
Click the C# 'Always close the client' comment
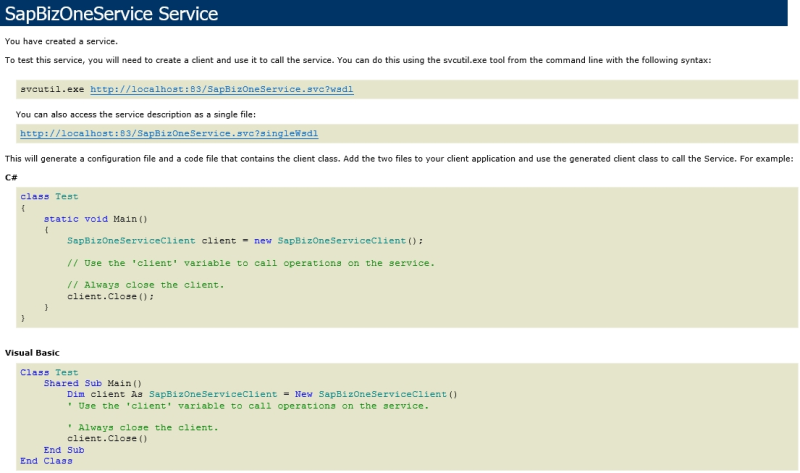(x=145, y=285)
